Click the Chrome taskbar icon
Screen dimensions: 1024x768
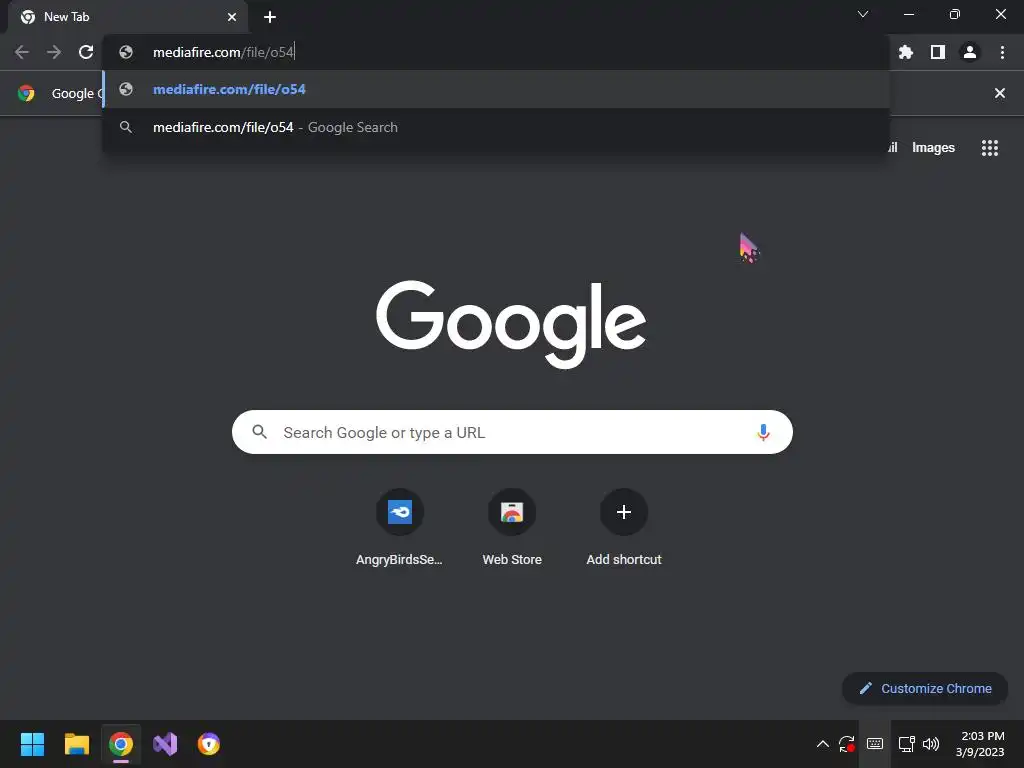pyautogui.click(x=121, y=744)
